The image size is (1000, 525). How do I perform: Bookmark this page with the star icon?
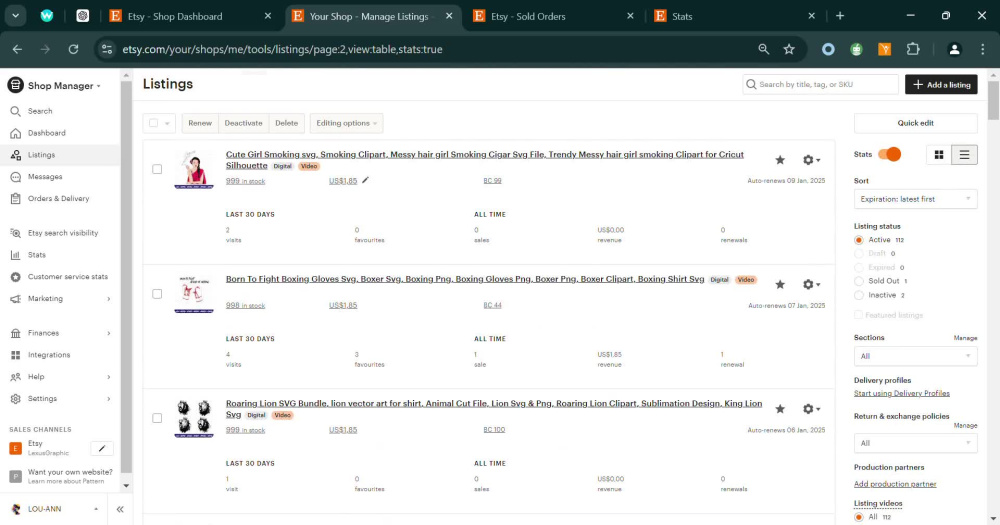coord(789,49)
